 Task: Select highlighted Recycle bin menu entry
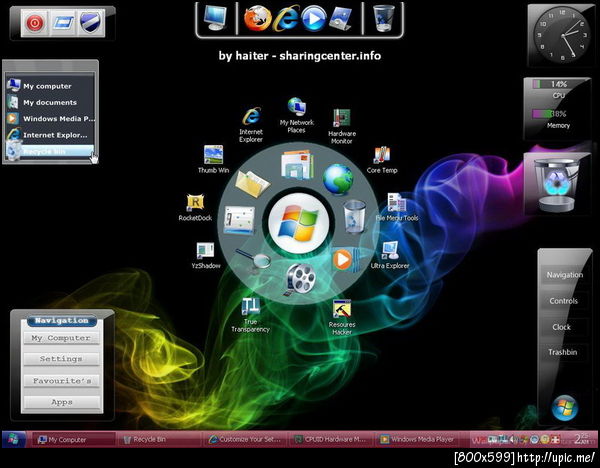point(50,152)
